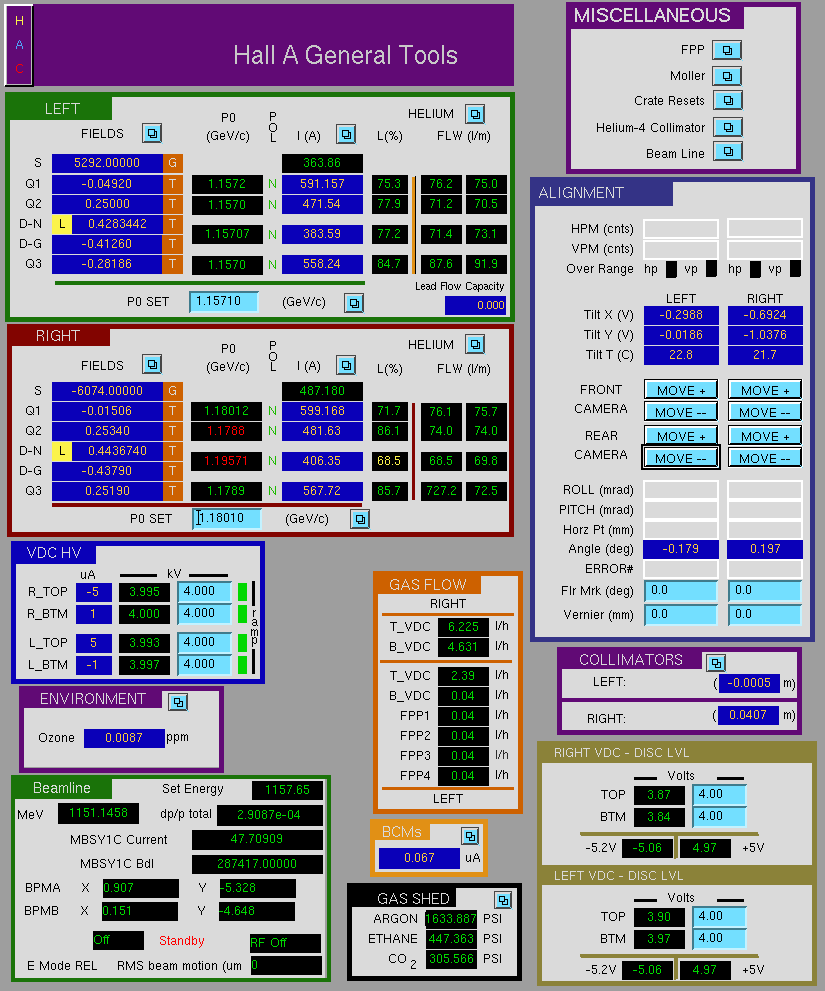The width and height of the screenshot is (825, 991).
Task: Click LEFT VDC BTM disc level setpoint
Action: pyautogui.click(x=719, y=939)
